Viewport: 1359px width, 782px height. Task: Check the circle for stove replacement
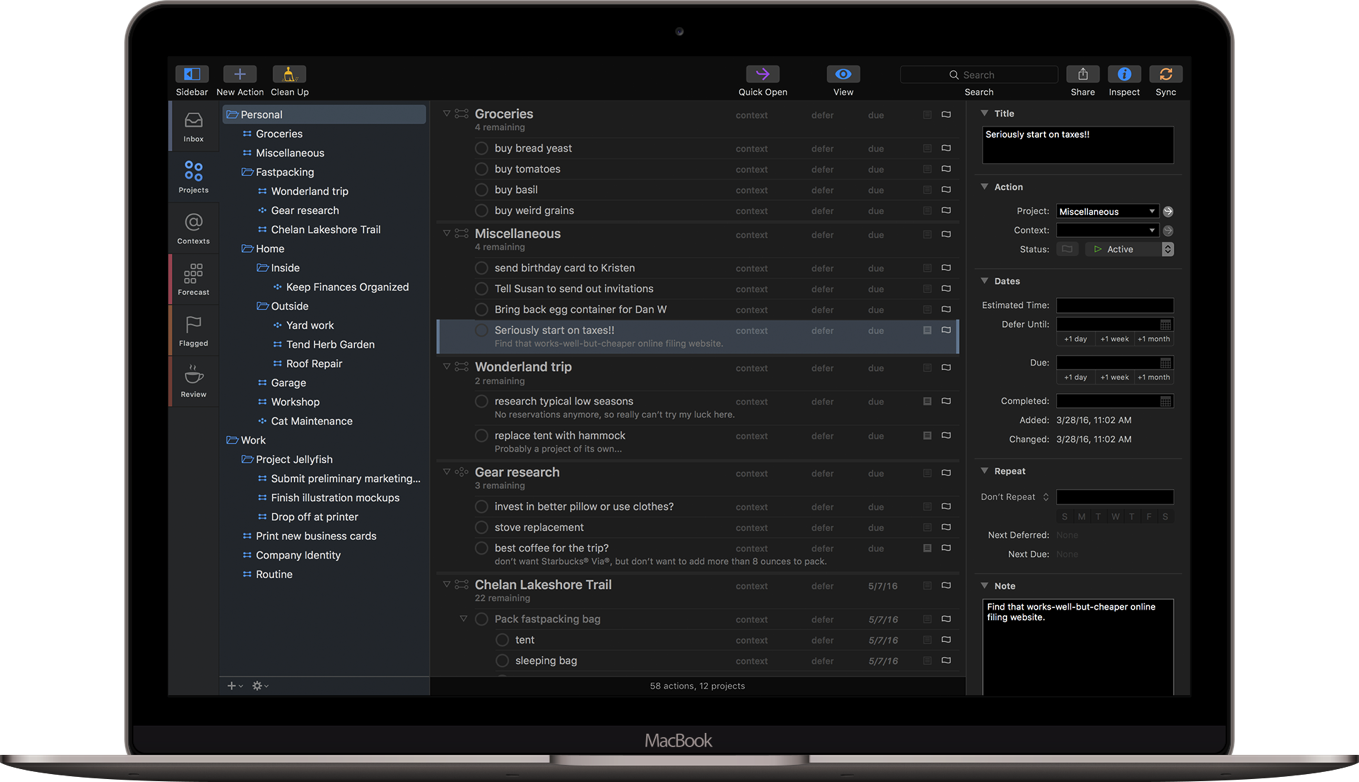481,527
